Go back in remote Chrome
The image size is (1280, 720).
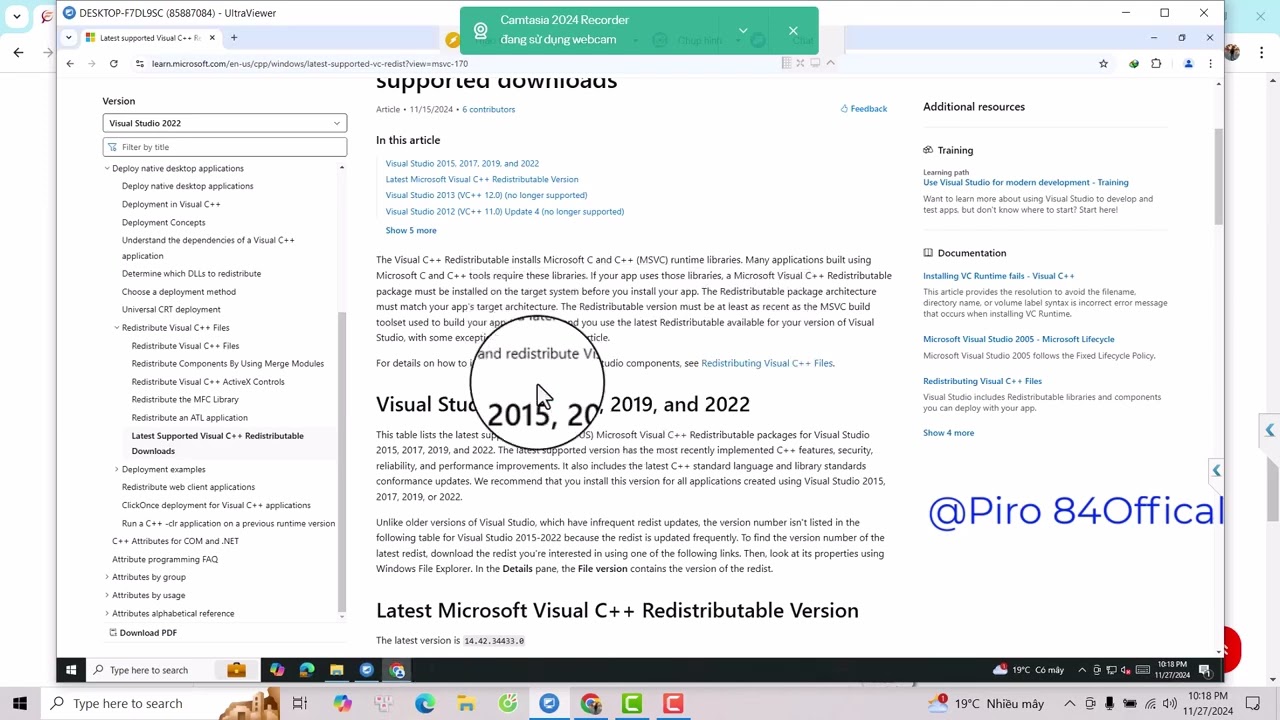70,64
